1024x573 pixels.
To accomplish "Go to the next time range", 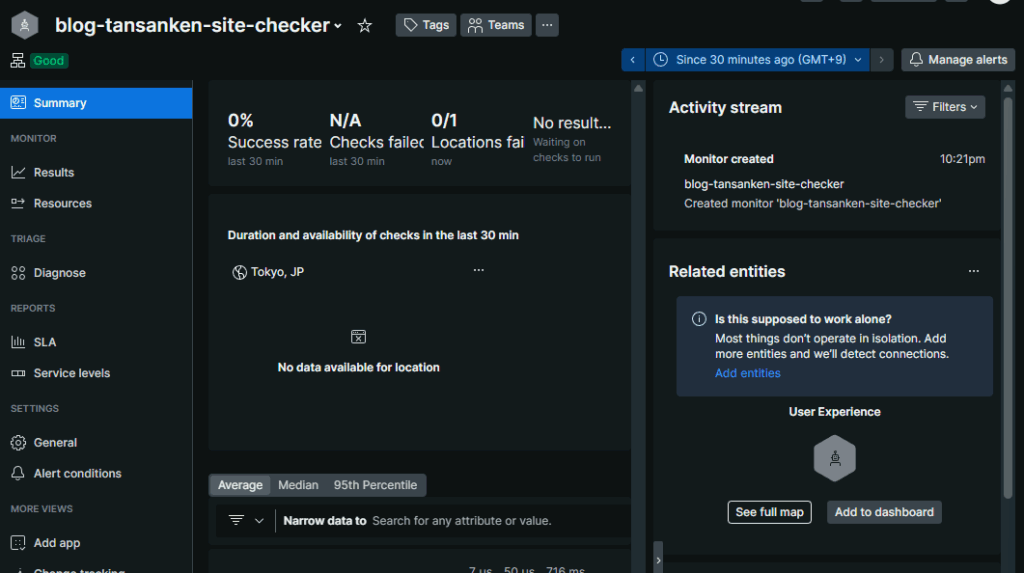I will pyautogui.click(x=882, y=59).
